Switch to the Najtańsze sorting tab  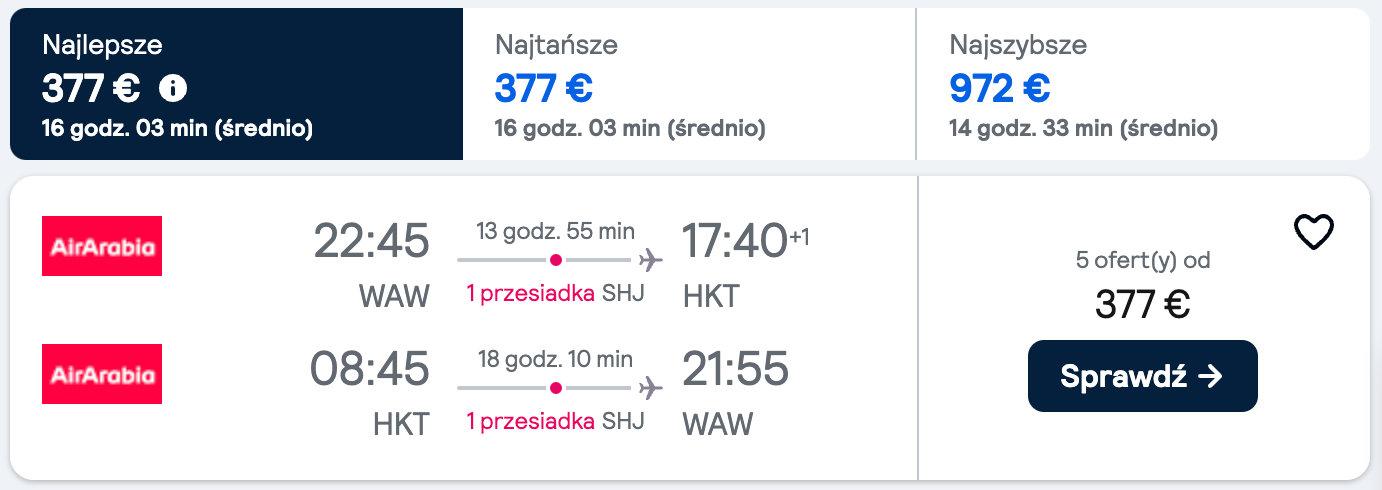coord(689,84)
